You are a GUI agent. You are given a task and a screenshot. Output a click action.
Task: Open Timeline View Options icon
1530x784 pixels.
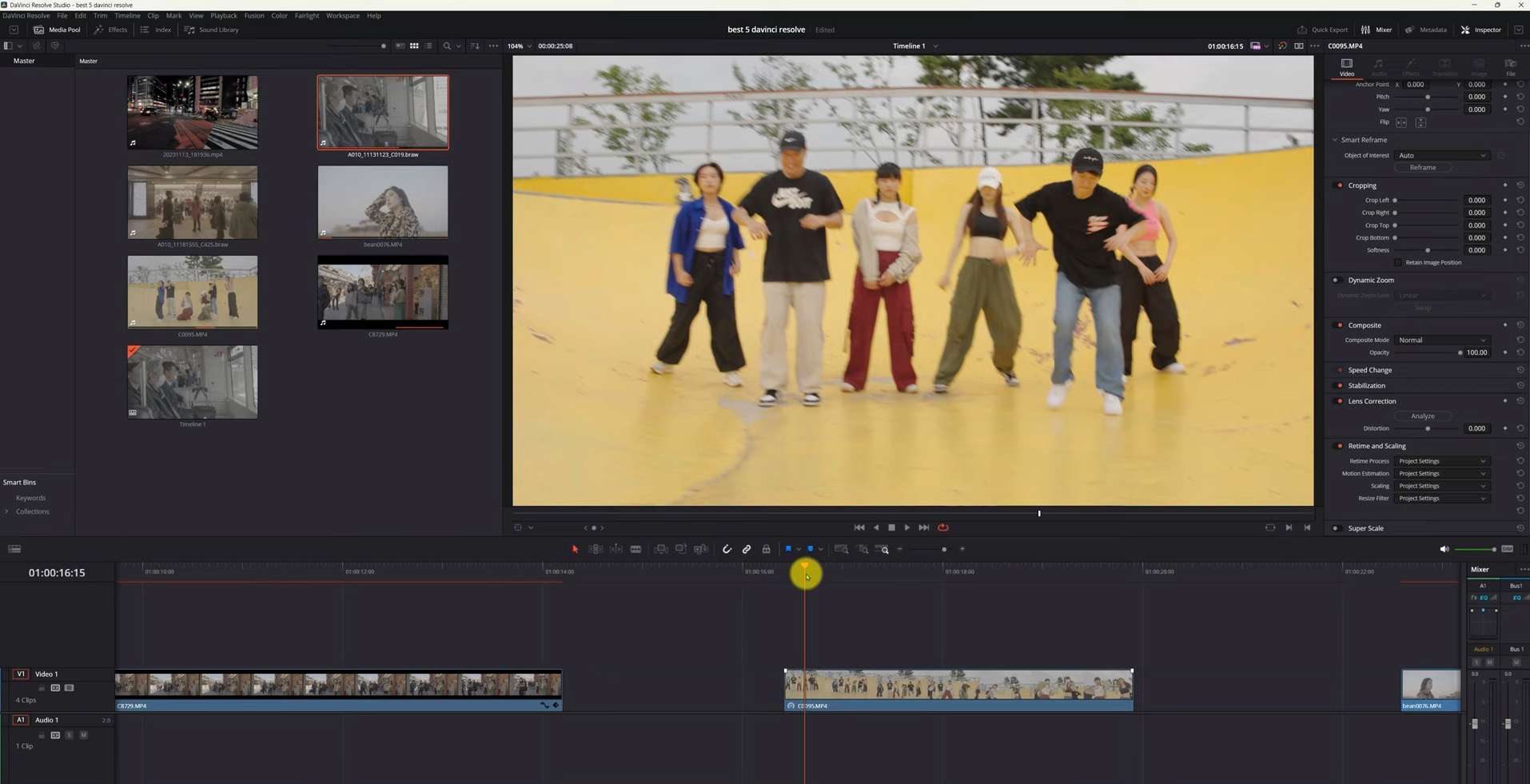pos(14,549)
